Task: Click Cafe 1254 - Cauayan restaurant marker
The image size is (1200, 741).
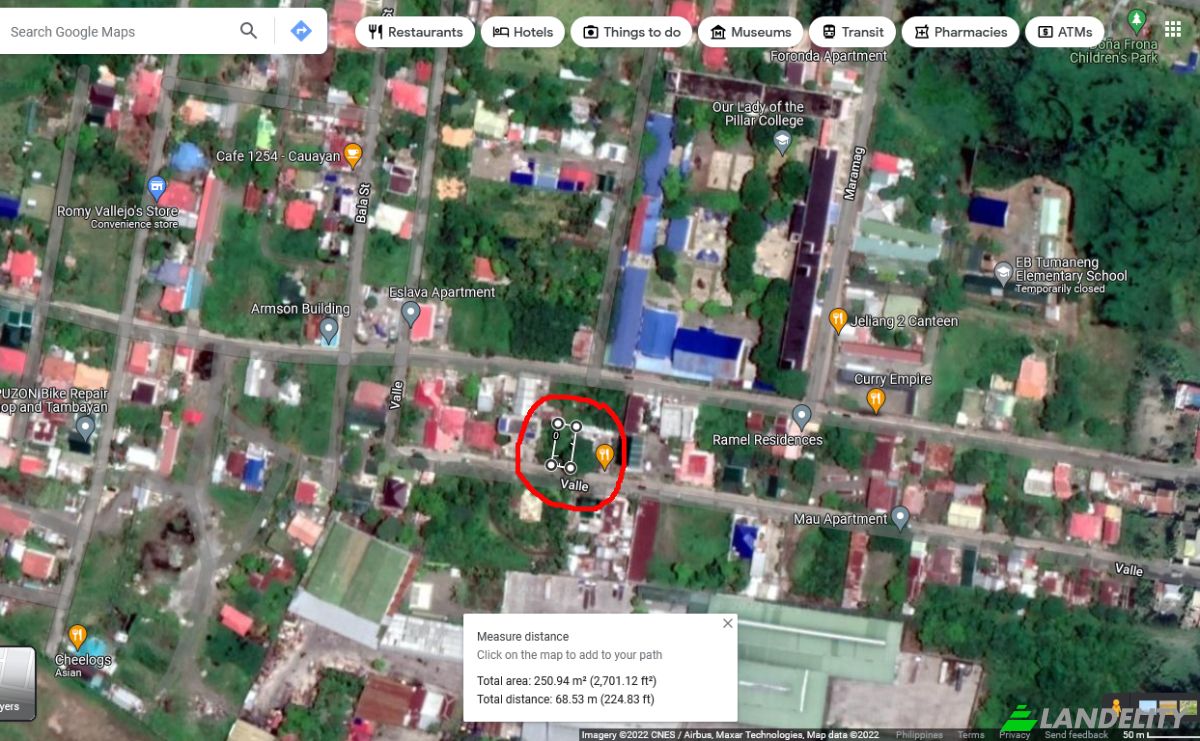Action: 352,155
